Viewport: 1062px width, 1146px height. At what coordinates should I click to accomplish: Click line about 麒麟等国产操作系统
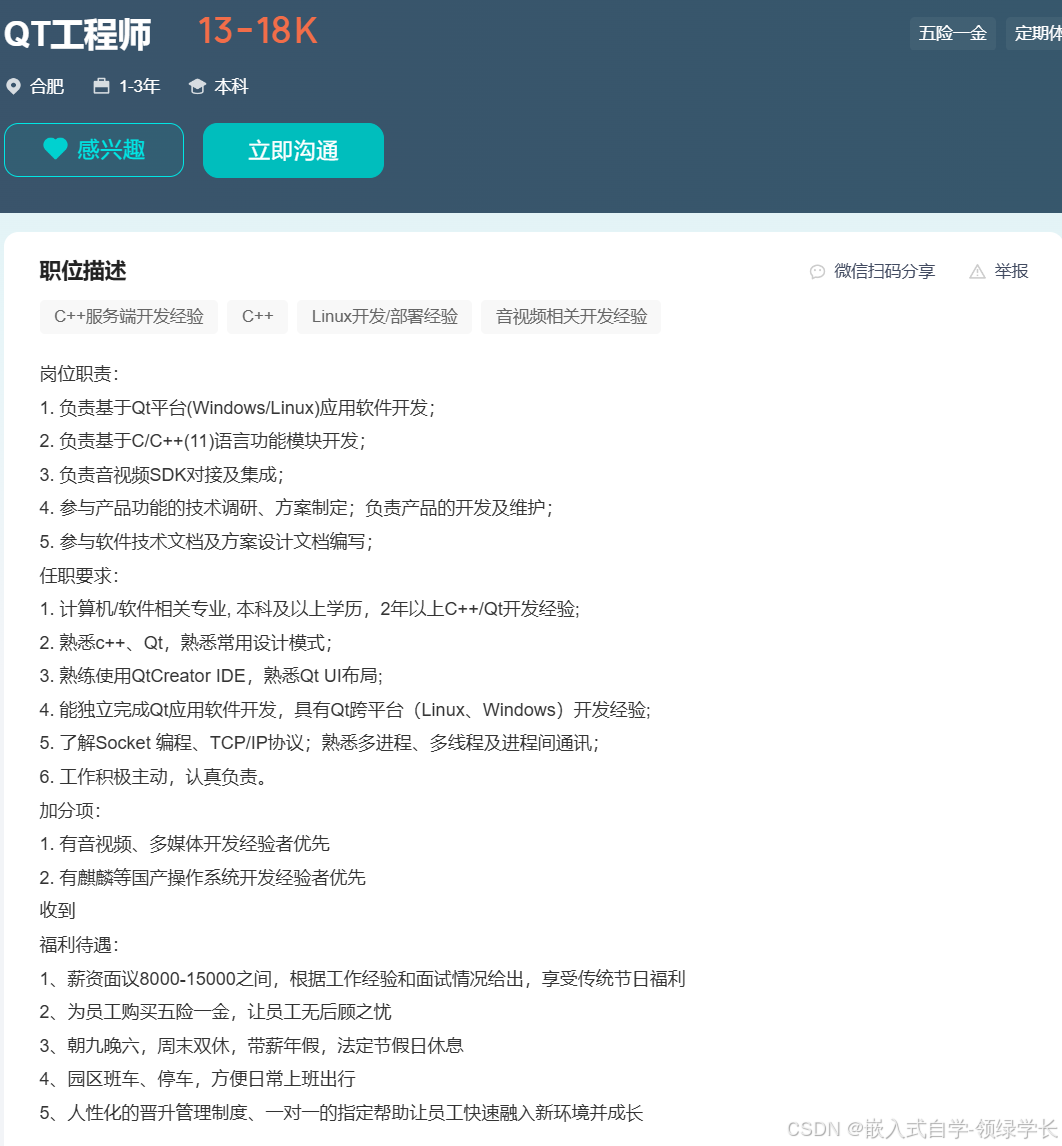[x=202, y=877]
